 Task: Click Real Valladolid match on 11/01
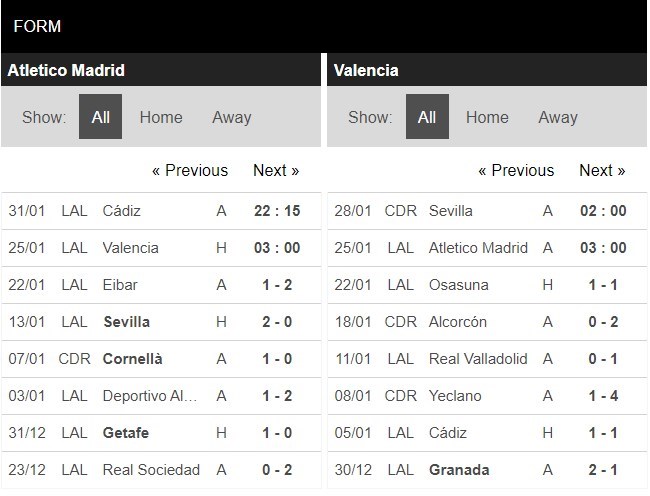coord(478,359)
